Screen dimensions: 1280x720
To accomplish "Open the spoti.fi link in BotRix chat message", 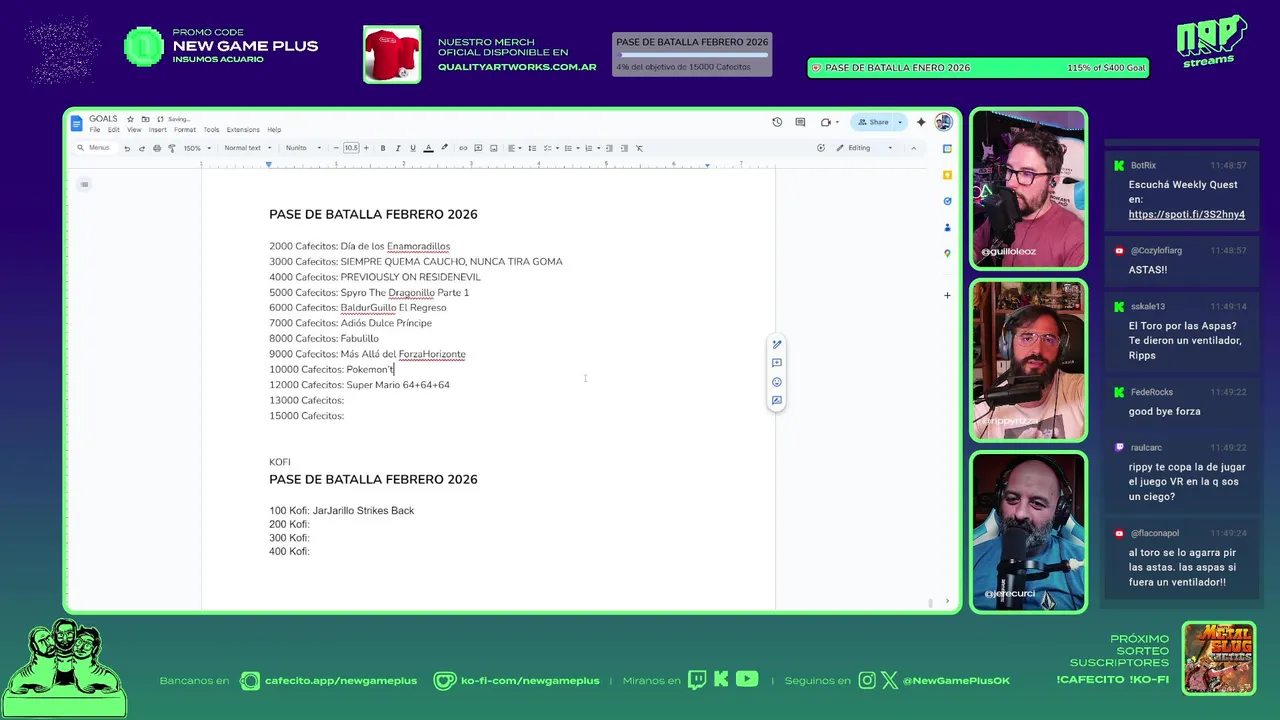I will (1187, 214).
